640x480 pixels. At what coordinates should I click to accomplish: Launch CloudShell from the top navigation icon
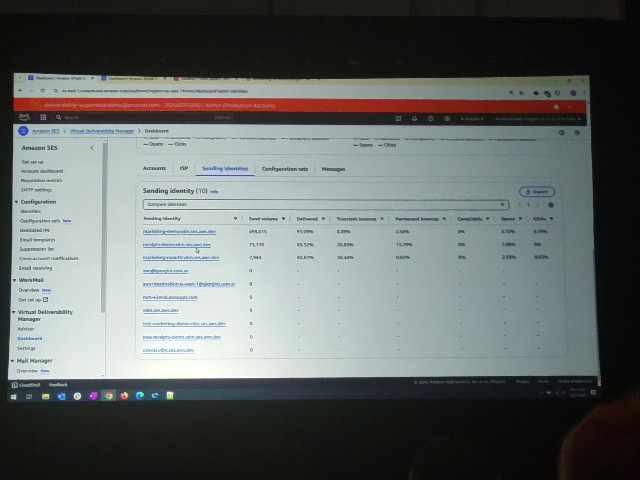[398, 118]
